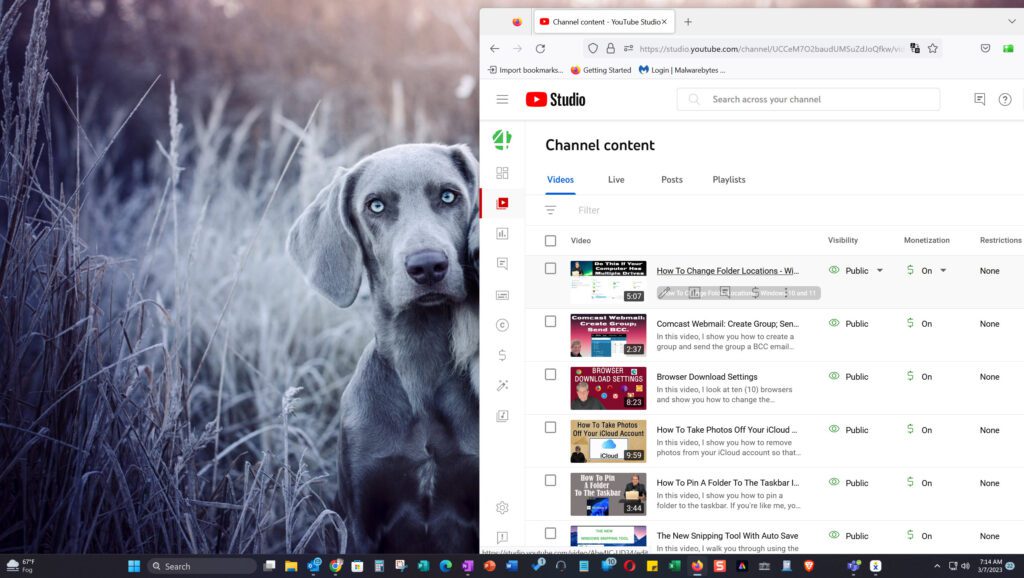Click the pencil Details icon on hovered video
Viewport: 1024px width, 578px height.
pyautogui.click(x=664, y=293)
